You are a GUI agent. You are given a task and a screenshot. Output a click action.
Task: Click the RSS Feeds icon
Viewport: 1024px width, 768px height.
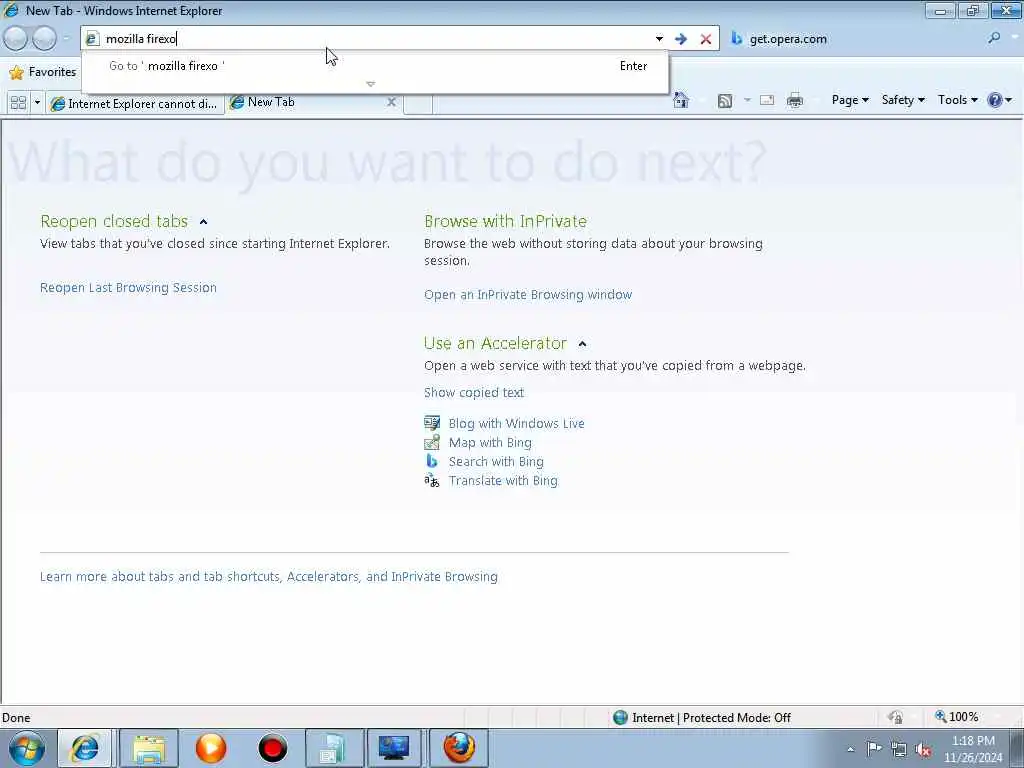click(x=725, y=101)
